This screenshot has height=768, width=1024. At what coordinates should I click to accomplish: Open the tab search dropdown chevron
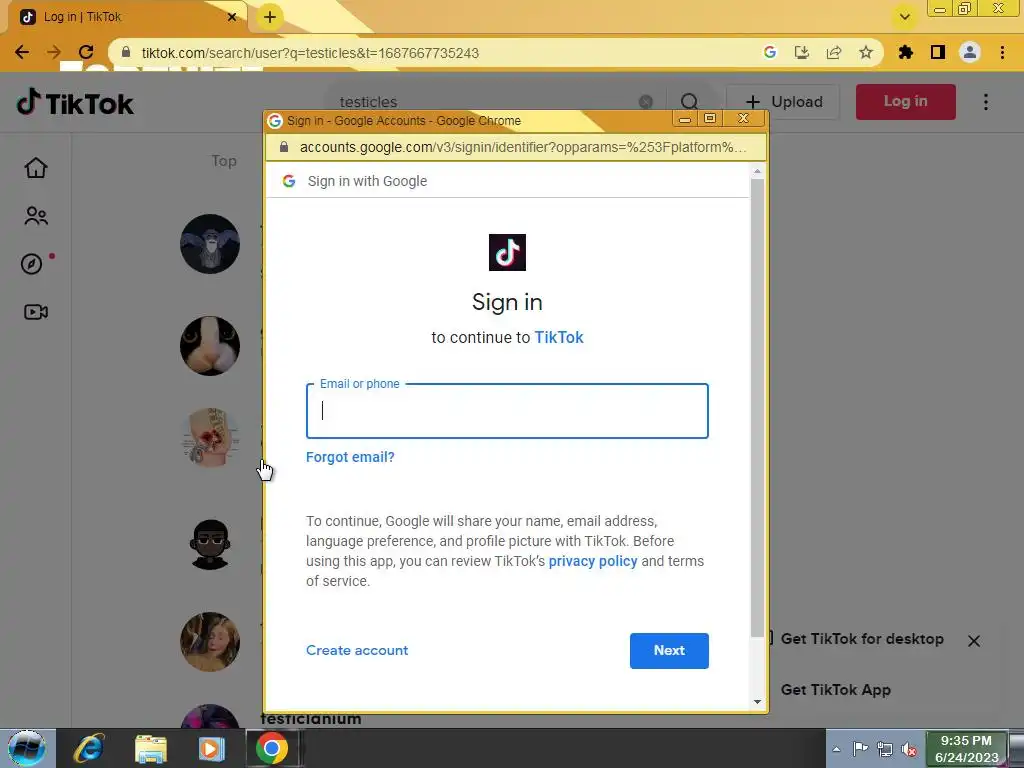pos(904,17)
